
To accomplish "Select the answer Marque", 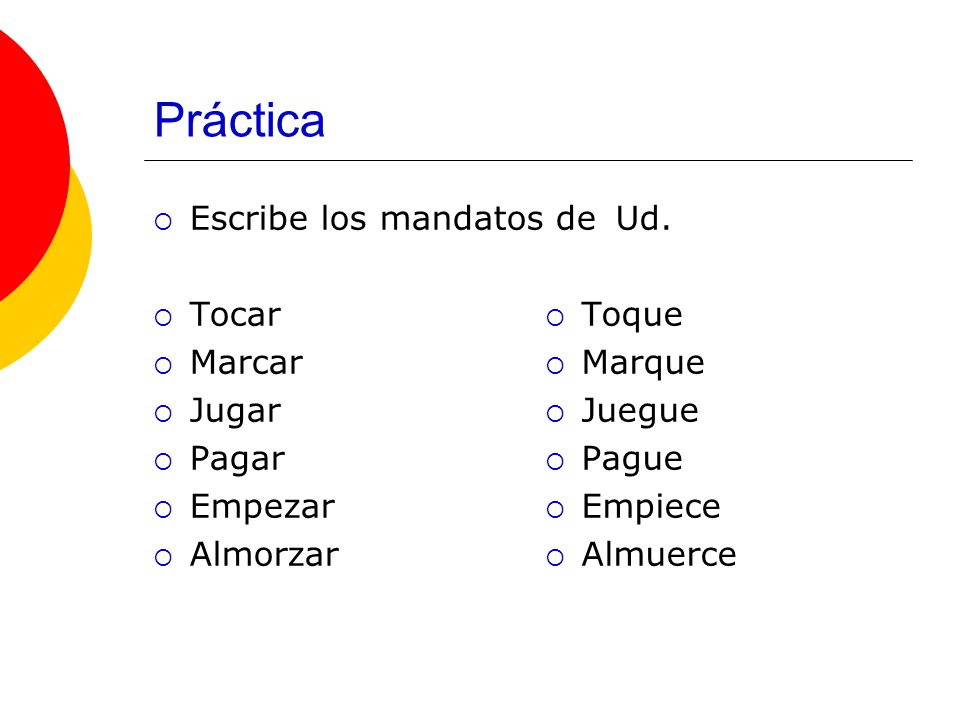I will pos(643,364).
